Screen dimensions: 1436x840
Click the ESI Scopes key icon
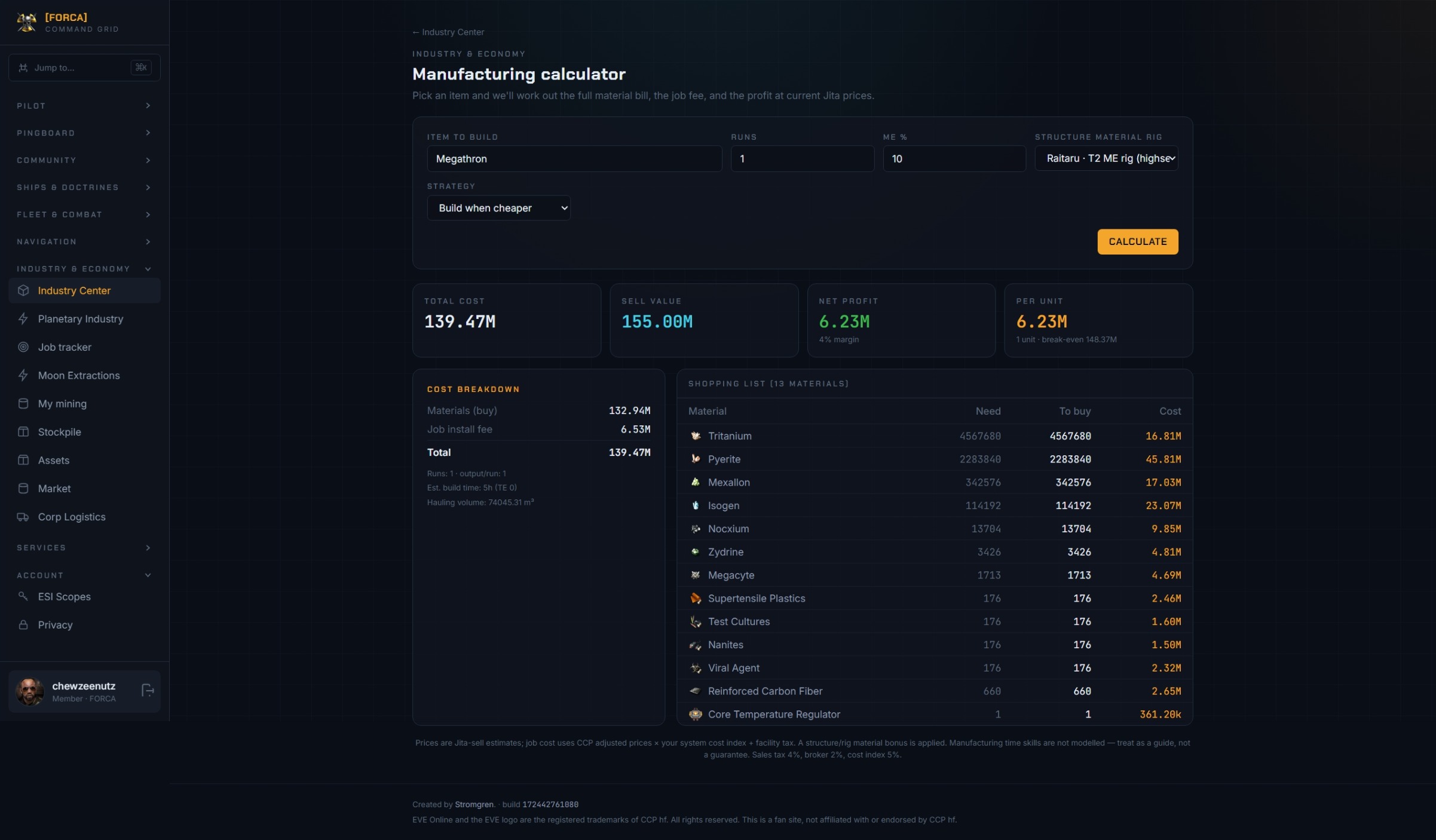23,596
